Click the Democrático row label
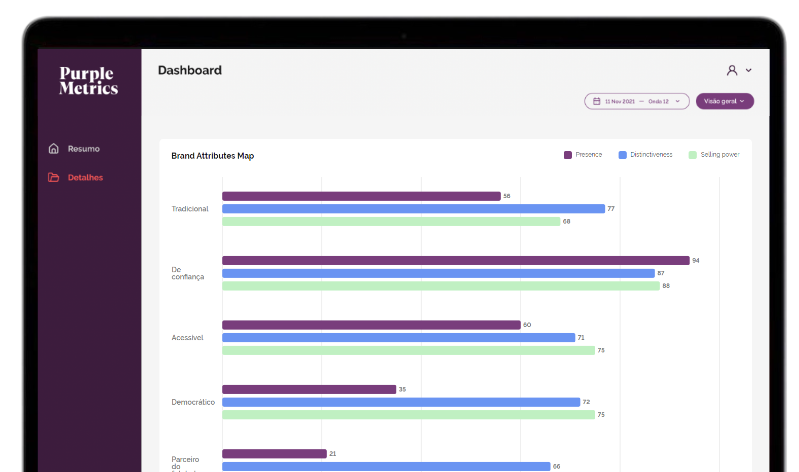The height and width of the screenshot is (472, 799). 193,402
